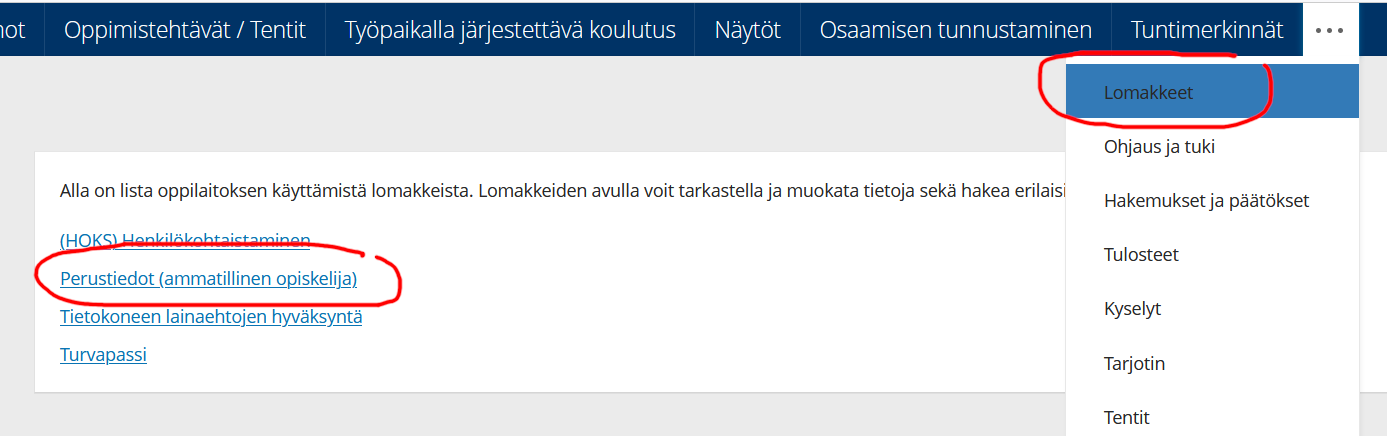Click the cut-off tab ending in "not"
The height and width of the screenshot is (436, 1387).
coord(14,30)
